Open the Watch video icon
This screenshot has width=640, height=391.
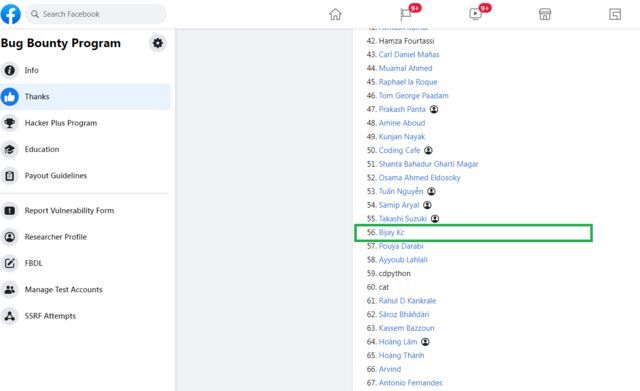point(475,14)
